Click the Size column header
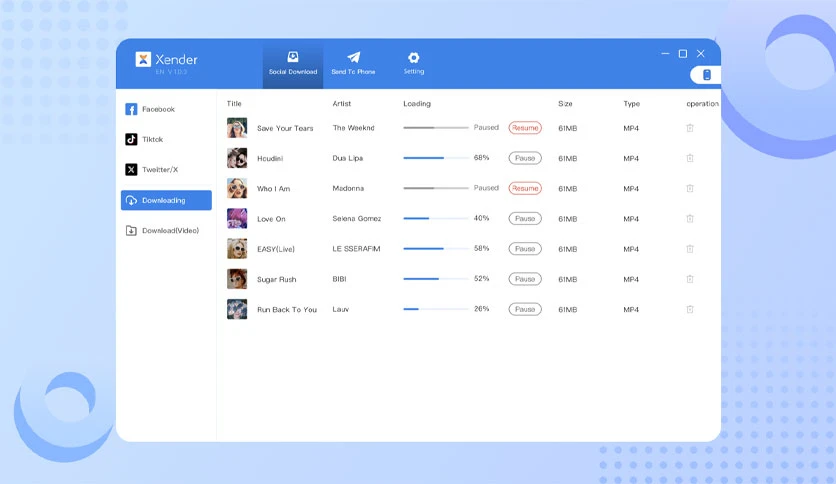Viewport: 836px width, 484px height. (565, 103)
